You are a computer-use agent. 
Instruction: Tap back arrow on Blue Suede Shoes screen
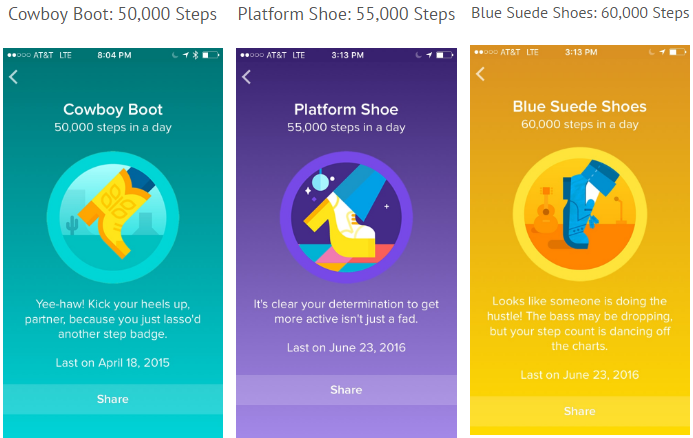(x=480, y=74)
